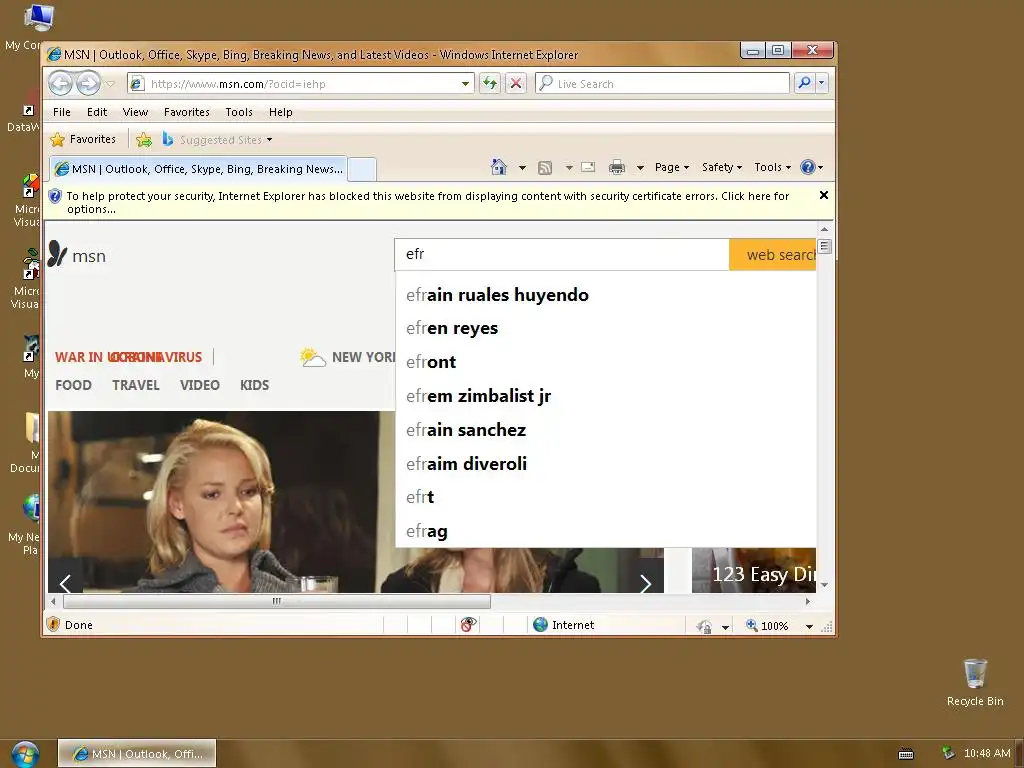Click the Refresh page icon
Viewport: 1024px width, 768px height.
coord(489,84)
